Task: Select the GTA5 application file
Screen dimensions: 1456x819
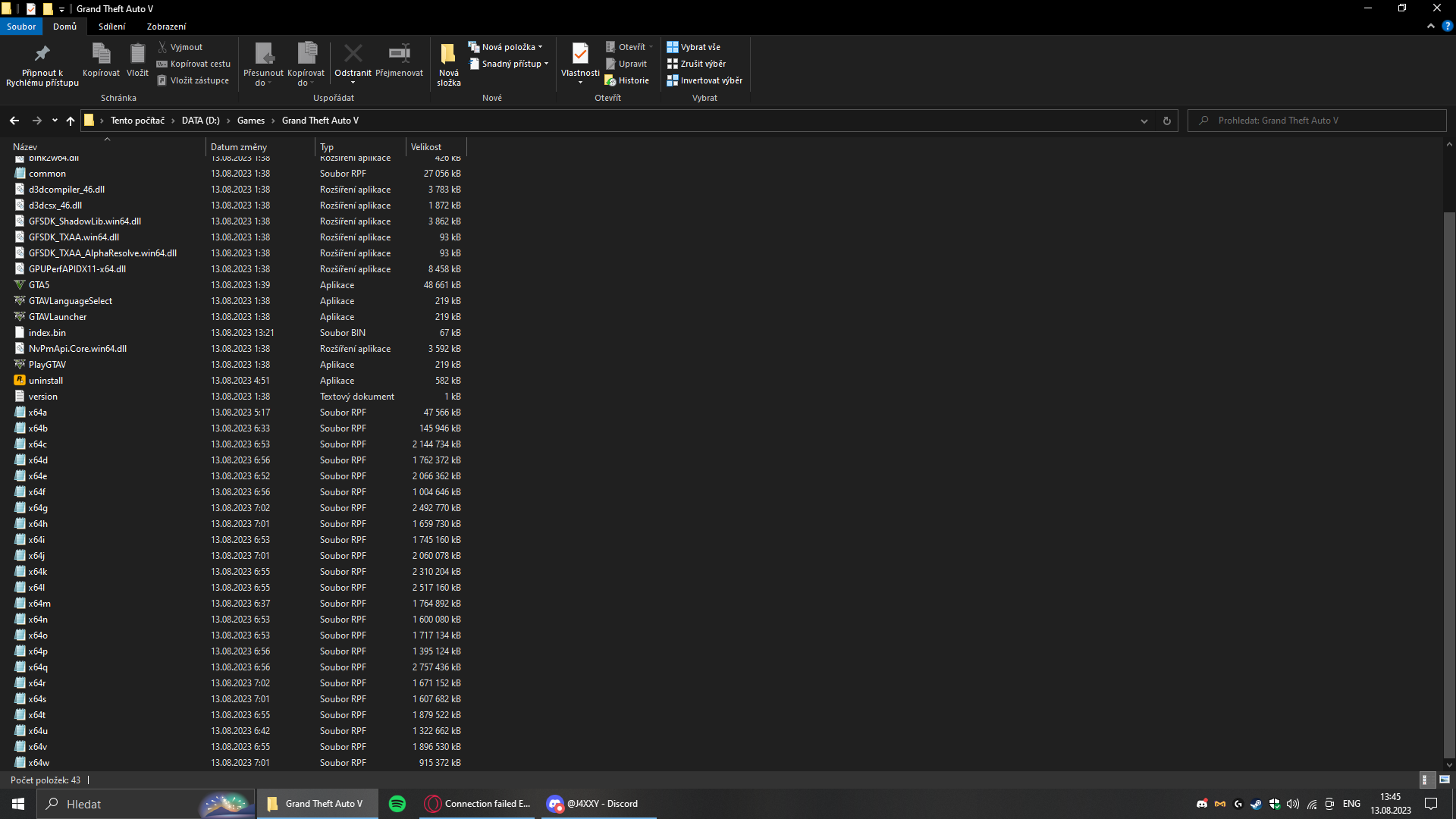Action: point(39,285)
